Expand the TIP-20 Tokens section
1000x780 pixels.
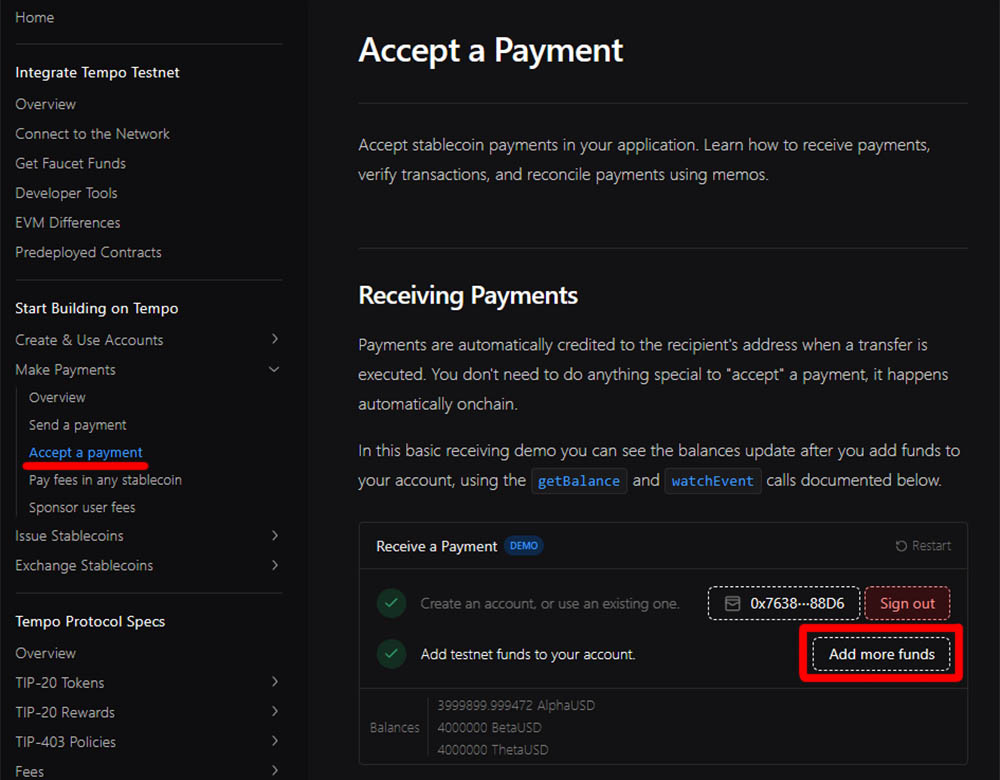[275, 683]
